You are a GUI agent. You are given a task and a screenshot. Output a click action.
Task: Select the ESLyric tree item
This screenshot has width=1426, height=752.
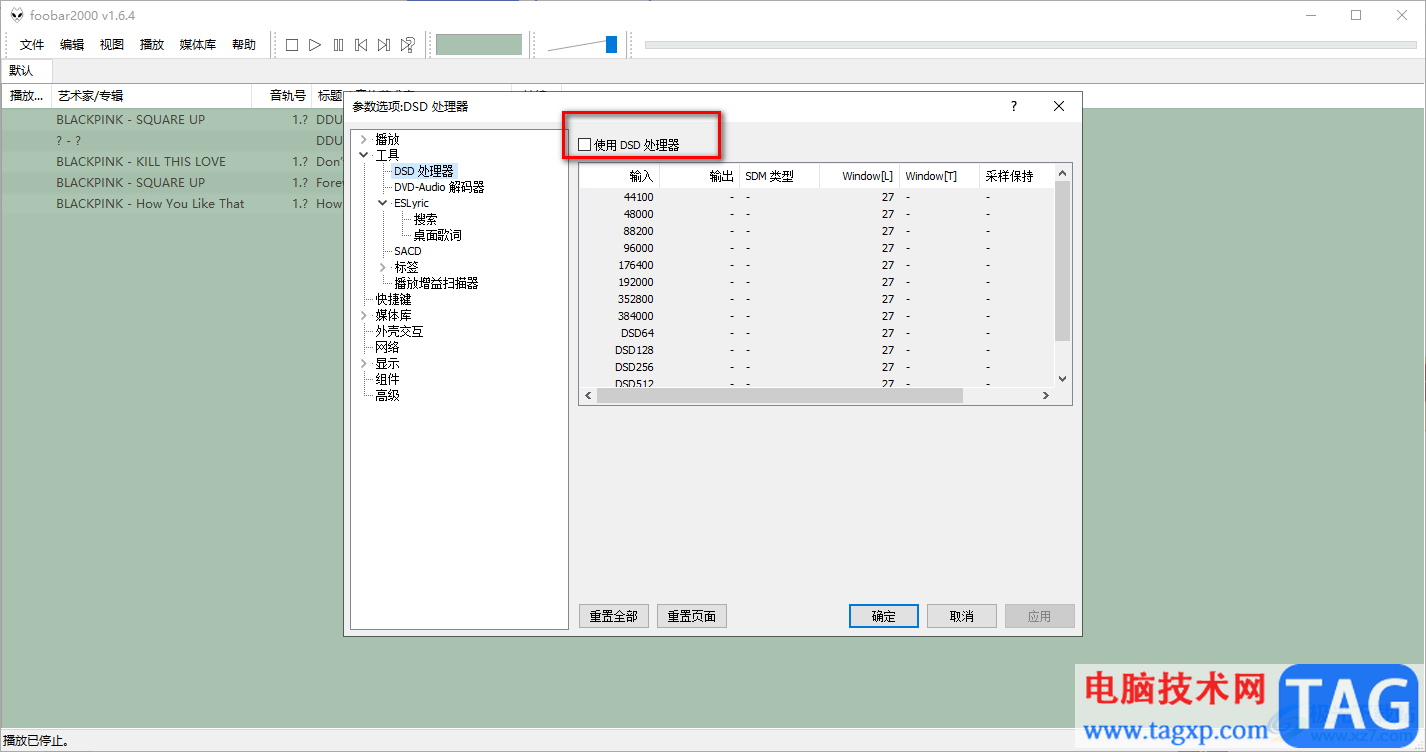click(x=411, y=203)
